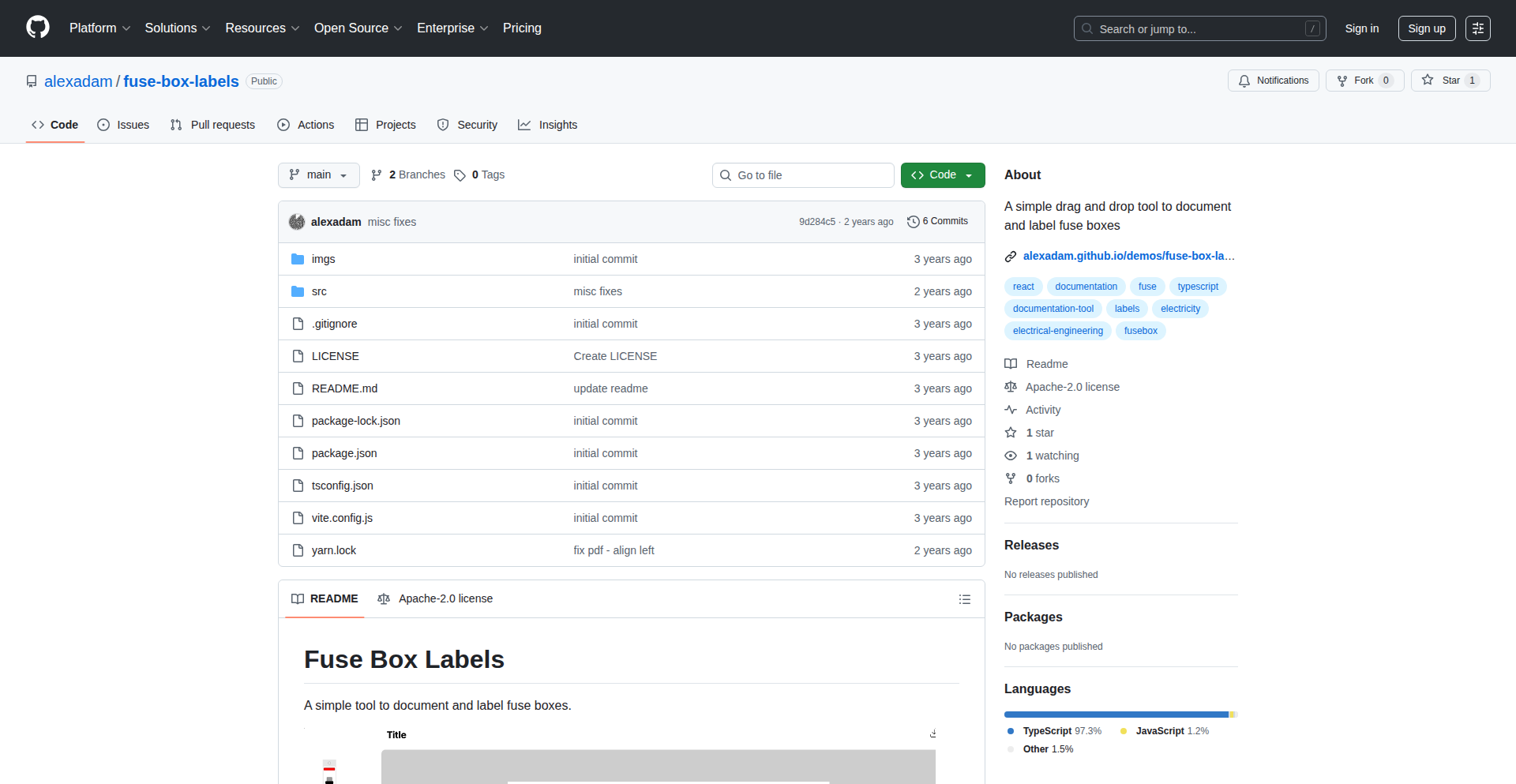Star the fuse-box-labels repository

(1442, 81)
